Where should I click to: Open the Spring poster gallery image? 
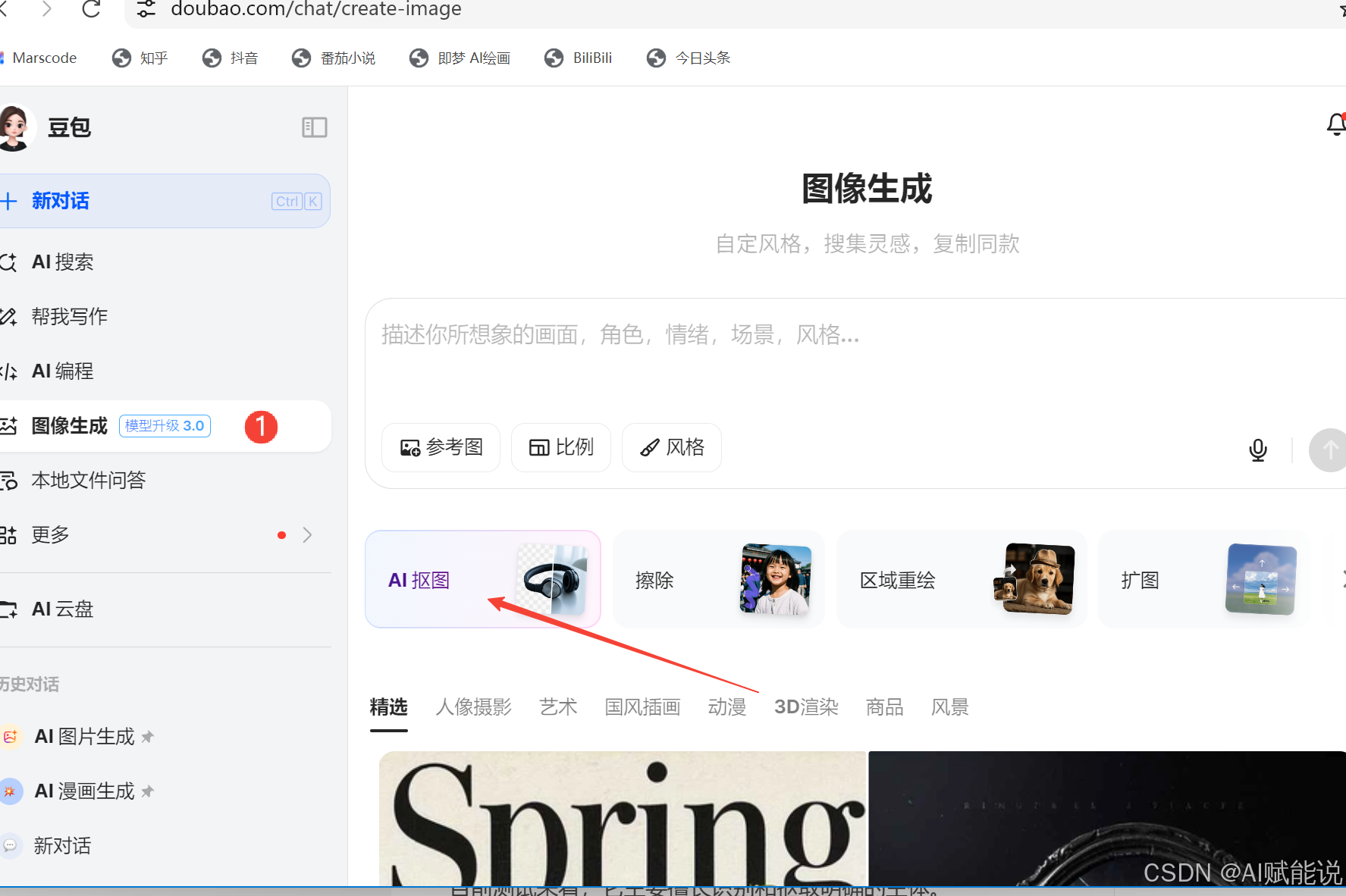pos(623,819)
